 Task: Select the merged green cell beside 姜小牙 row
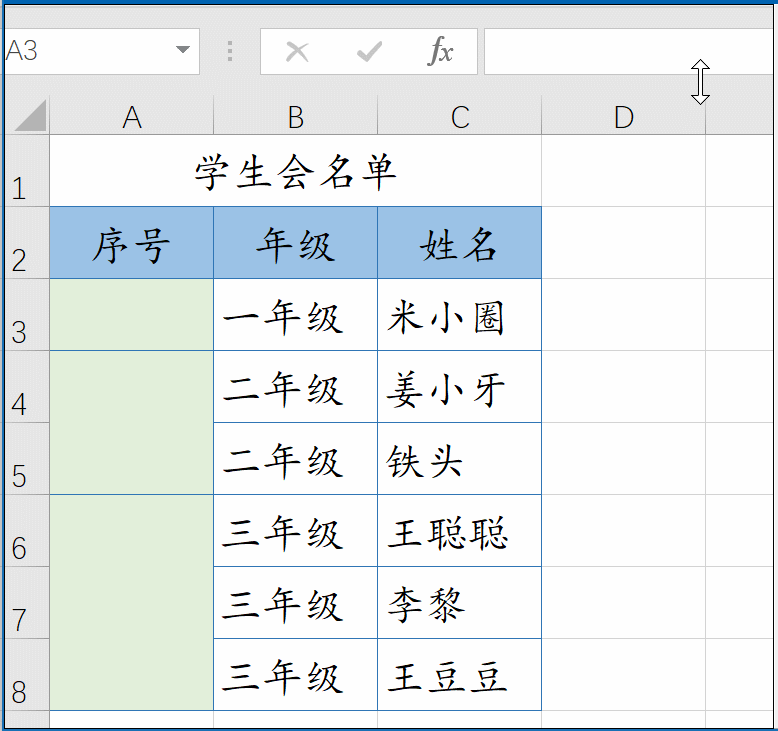131,423
